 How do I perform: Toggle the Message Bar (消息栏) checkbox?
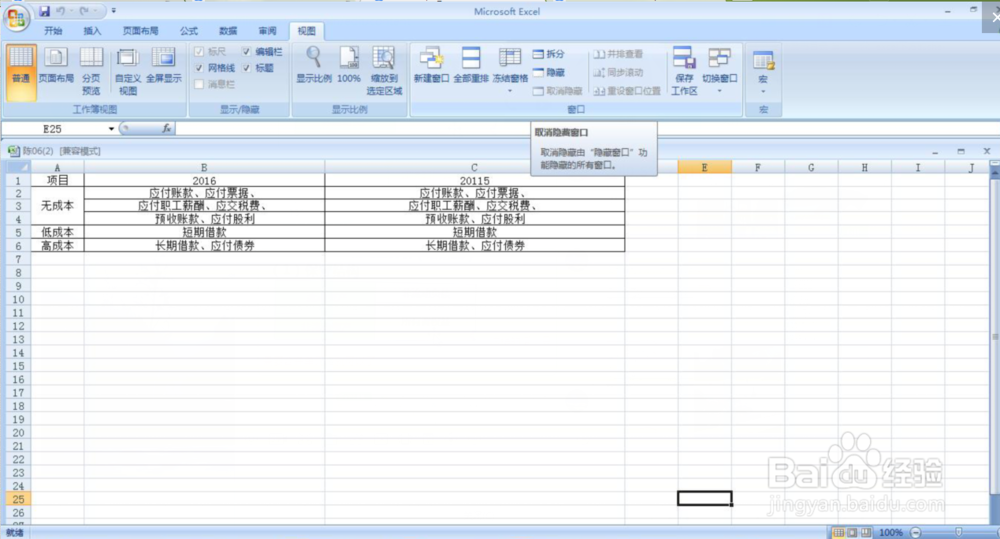(199, 84)
